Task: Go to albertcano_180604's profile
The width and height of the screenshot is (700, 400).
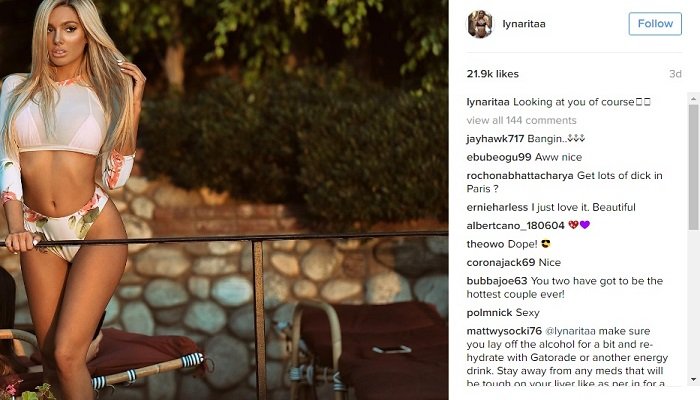Action: point(515,225)
